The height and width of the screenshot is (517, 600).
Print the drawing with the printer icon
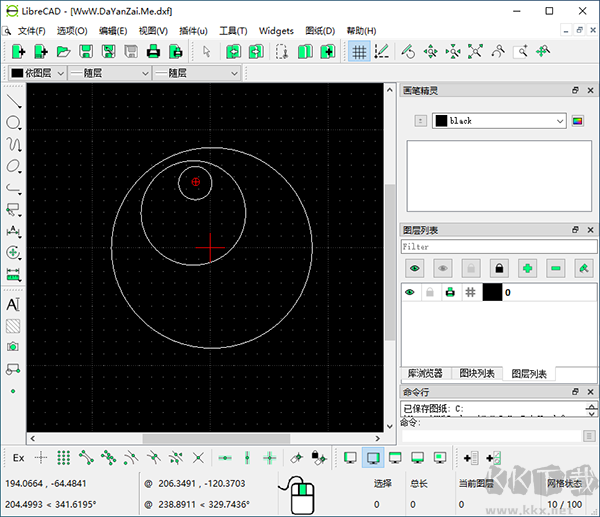click(x=153, y=52)
